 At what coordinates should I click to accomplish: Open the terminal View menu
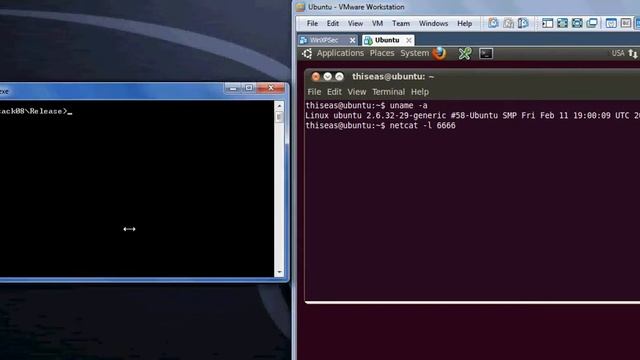357,92
